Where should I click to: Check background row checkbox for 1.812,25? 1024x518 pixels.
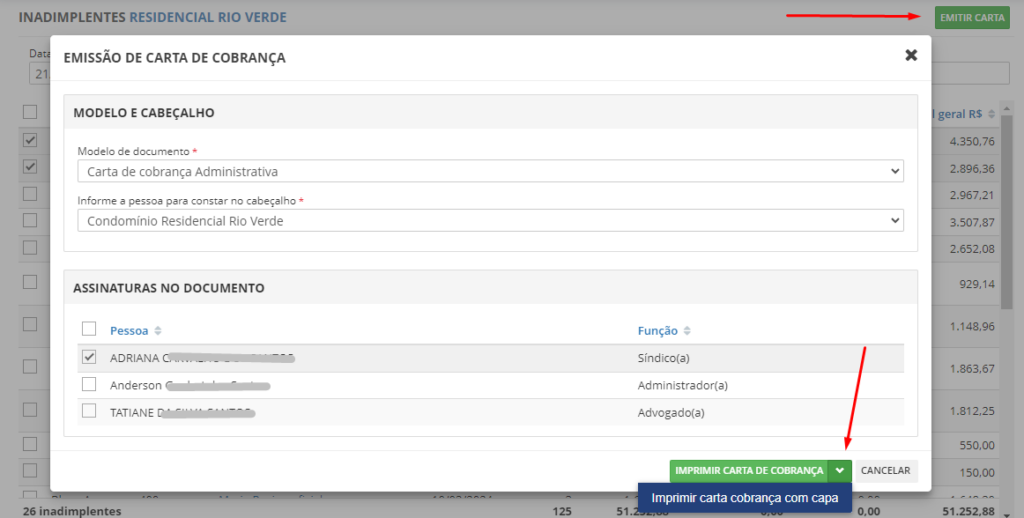point(30,410)
